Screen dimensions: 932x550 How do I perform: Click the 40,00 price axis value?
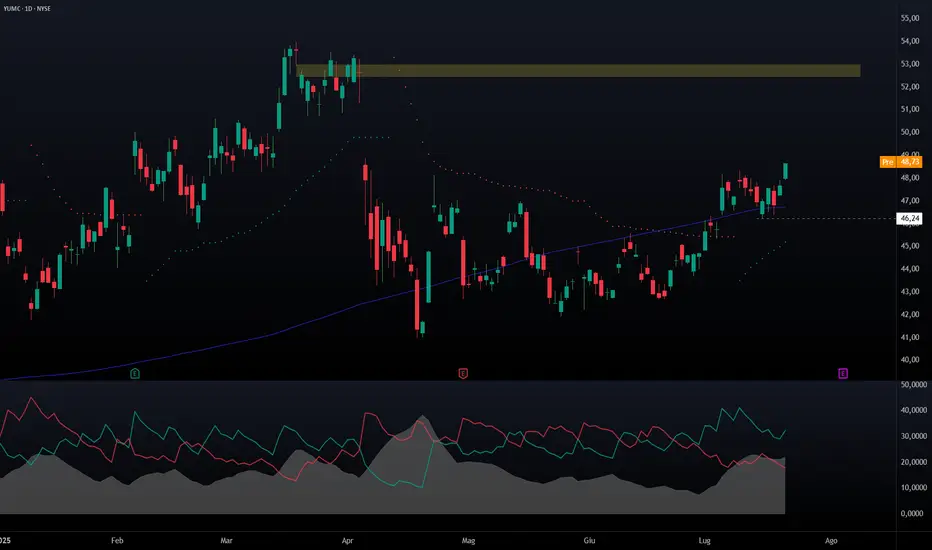[x=910, y=360]
